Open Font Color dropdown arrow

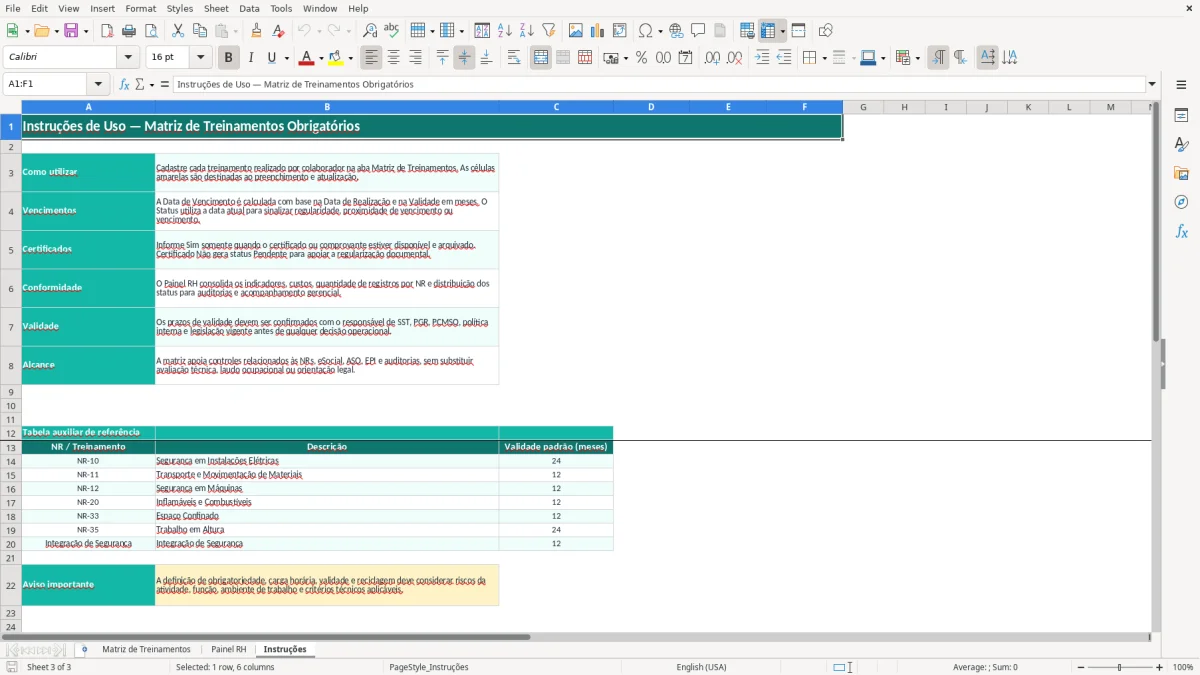coord(321,58)
